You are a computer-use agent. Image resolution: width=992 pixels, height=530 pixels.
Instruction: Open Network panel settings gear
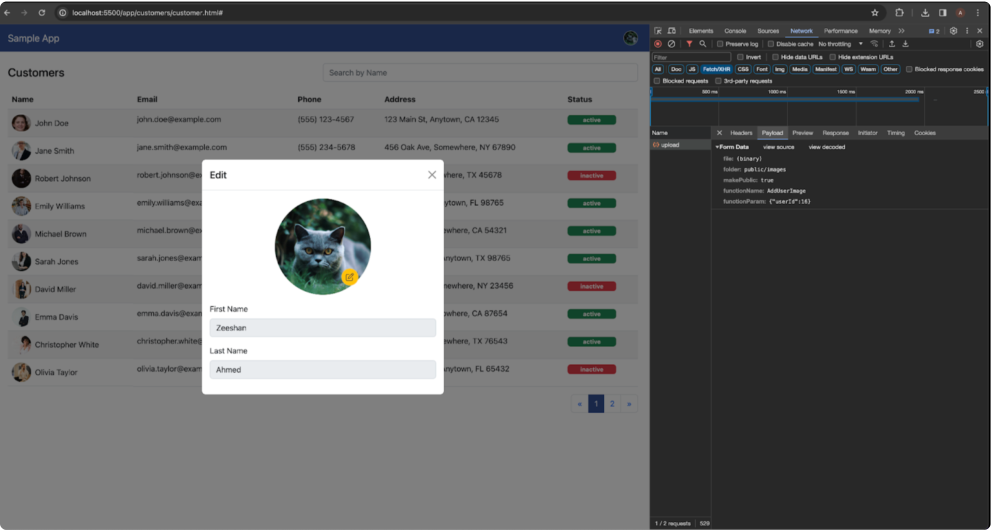pos(979,44)
